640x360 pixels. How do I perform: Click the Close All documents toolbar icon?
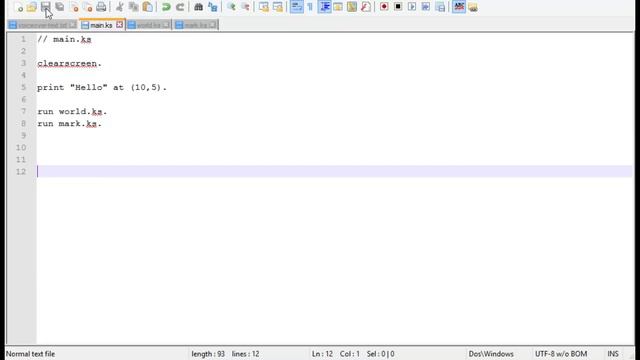(87, 7)
